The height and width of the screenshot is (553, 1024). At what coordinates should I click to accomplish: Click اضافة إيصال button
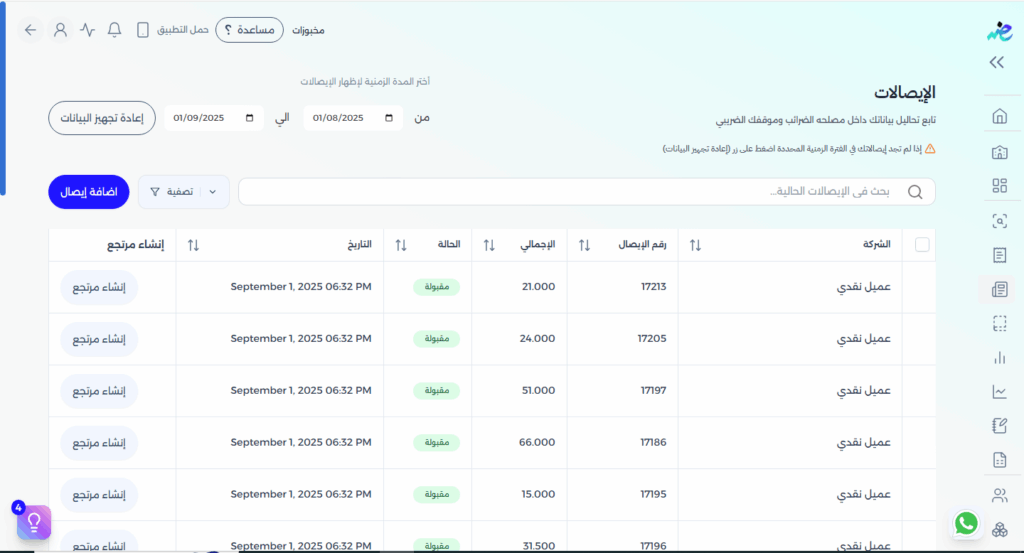[x=89, y=192]
